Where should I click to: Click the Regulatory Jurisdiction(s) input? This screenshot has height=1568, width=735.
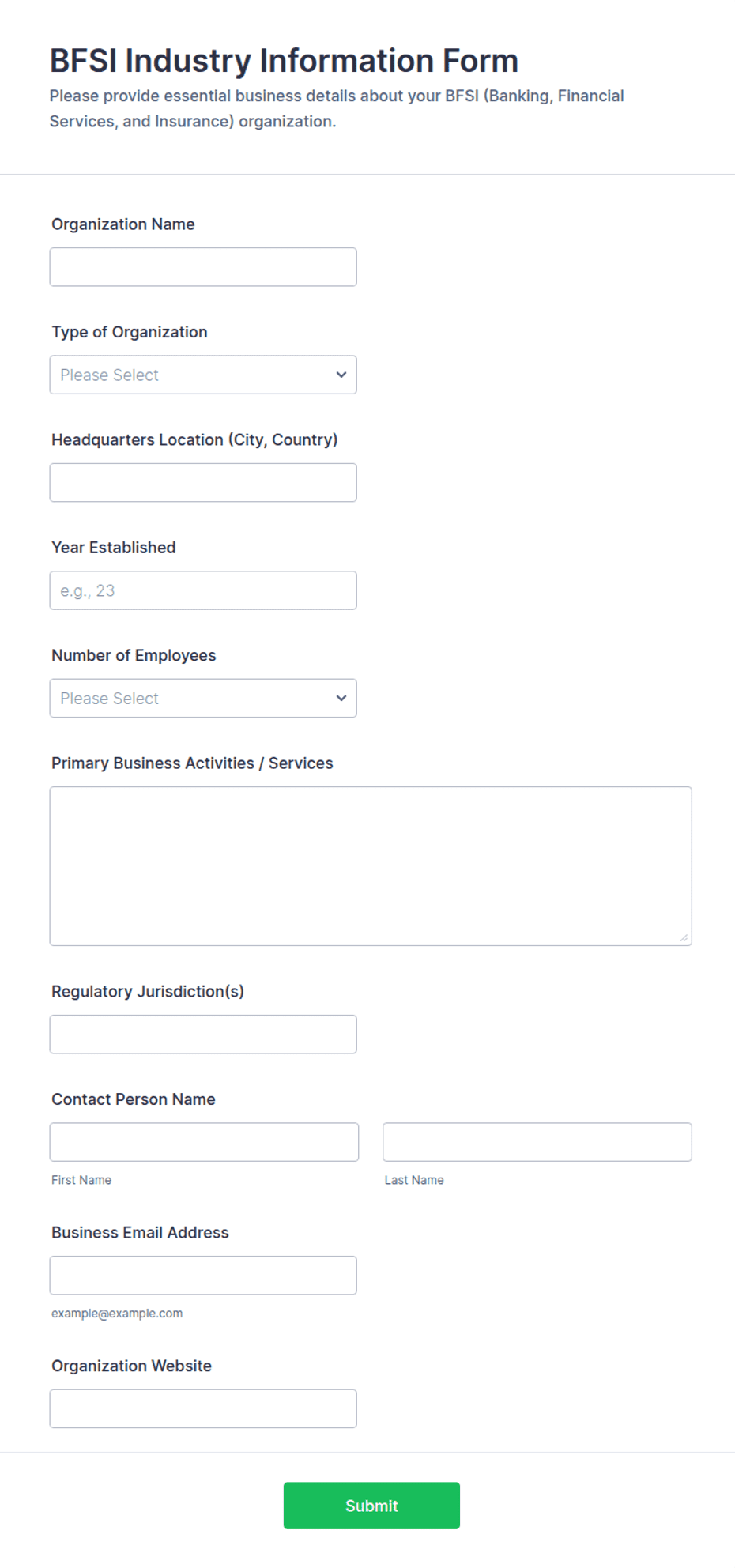(x=203, y=1035)
